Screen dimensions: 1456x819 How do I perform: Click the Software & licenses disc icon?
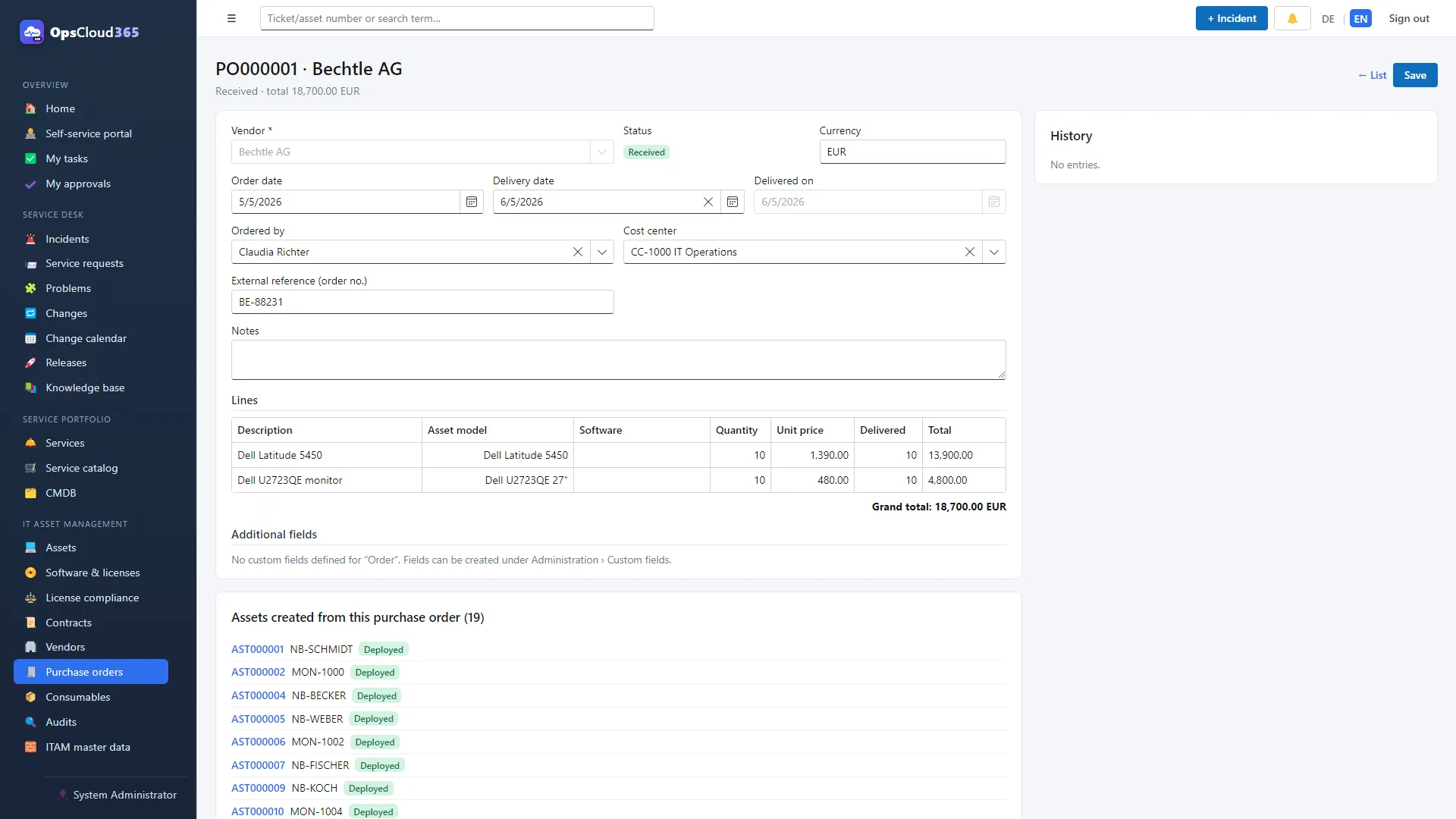click(x=30, y=573)
